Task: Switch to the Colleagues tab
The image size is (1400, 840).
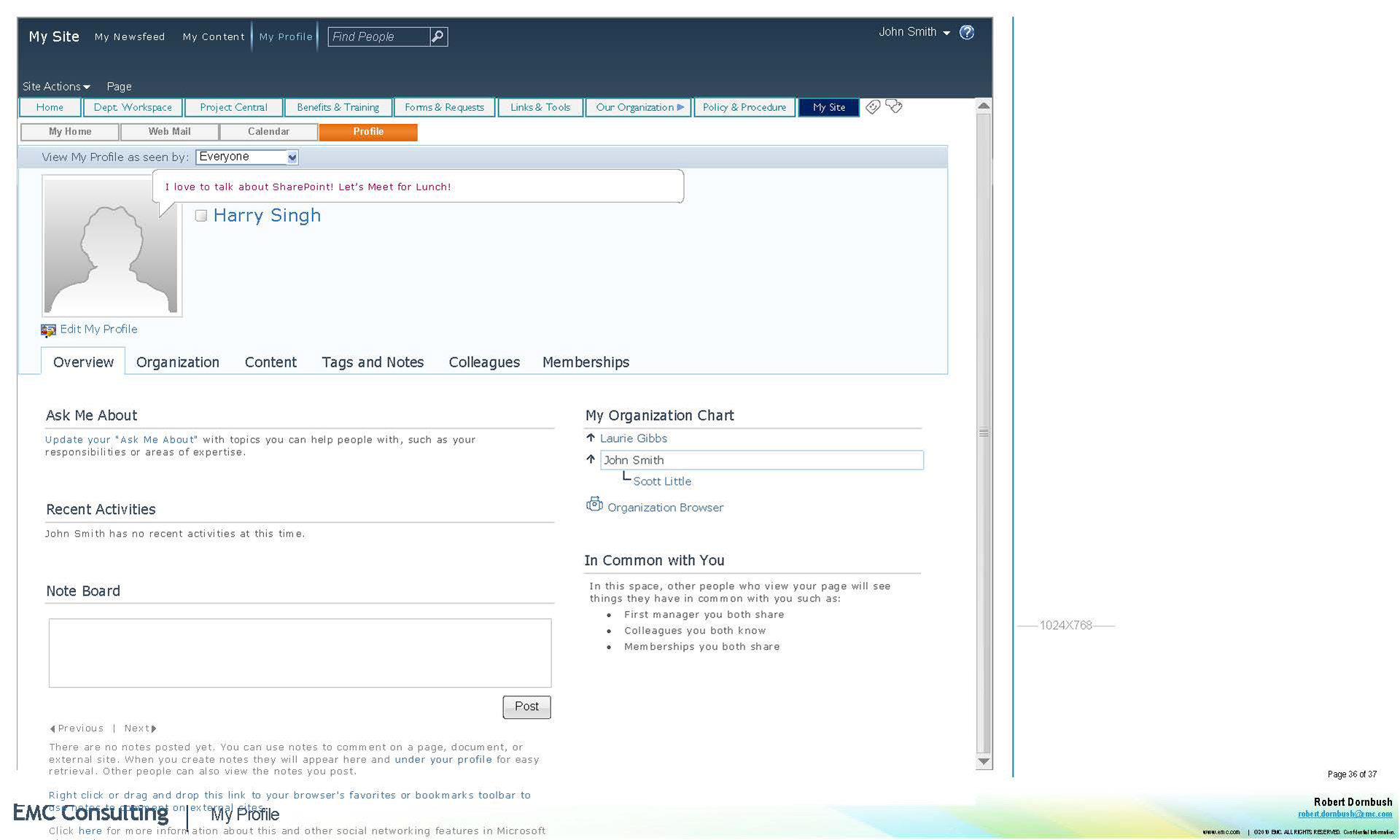Action: point(484,362)
